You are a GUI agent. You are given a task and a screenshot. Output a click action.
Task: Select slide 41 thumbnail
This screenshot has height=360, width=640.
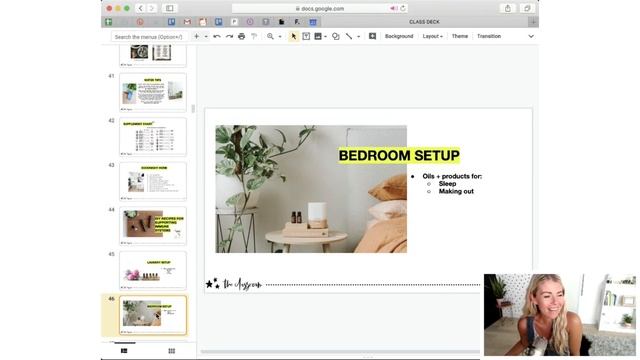(x=153, y=92)
